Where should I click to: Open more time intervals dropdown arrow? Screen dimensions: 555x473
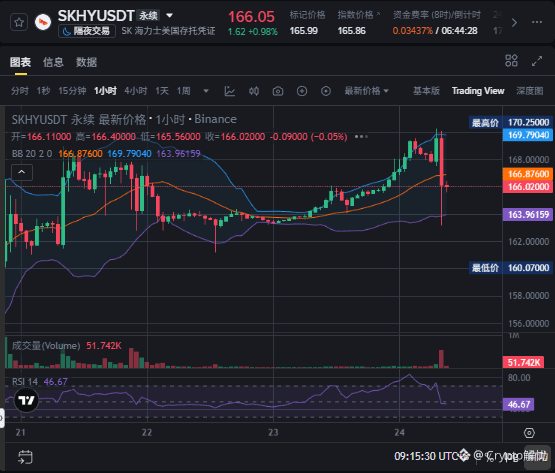(206, 91)
